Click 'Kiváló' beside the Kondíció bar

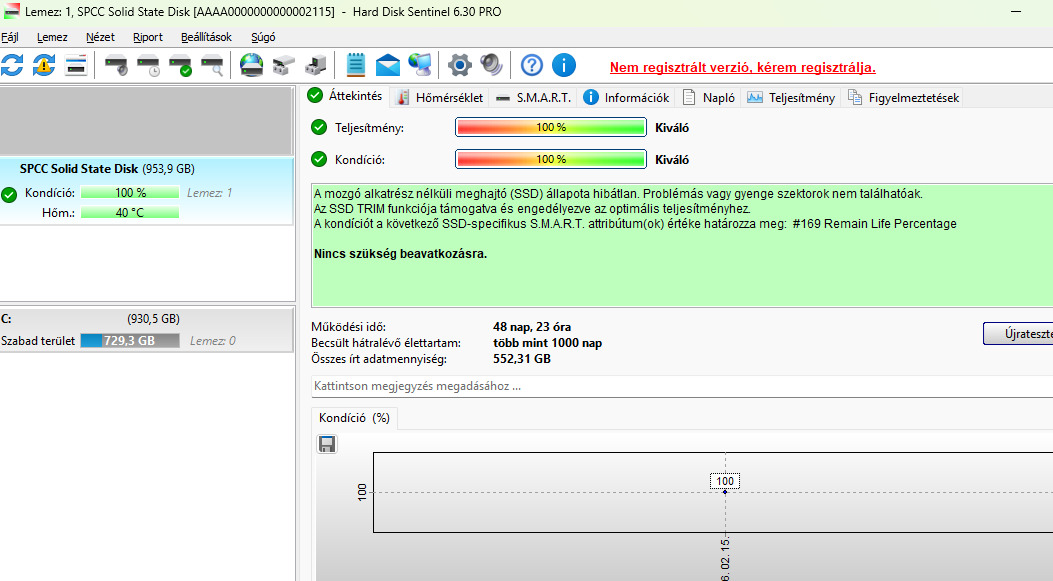tap(672, 160)
